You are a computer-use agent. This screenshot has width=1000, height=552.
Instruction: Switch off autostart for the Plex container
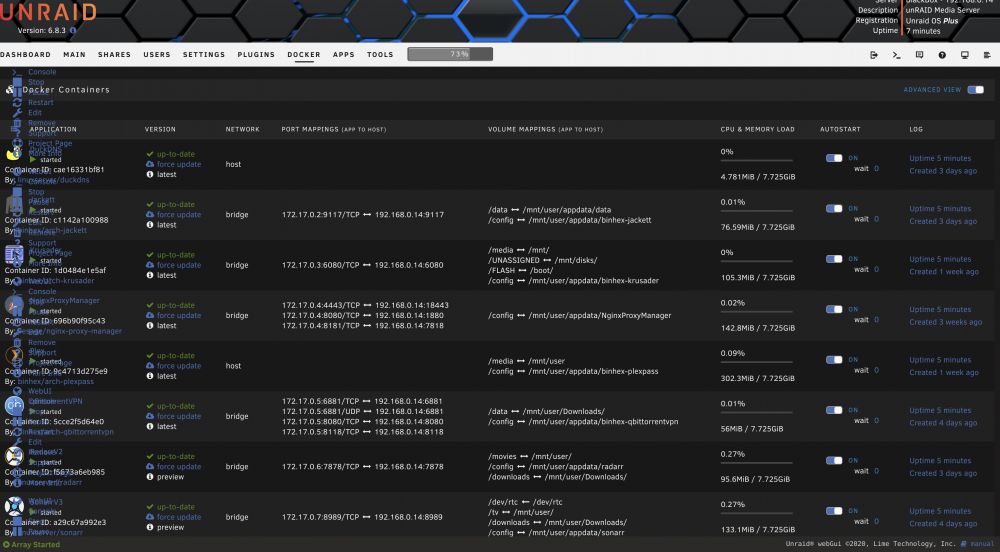(834, 360)
